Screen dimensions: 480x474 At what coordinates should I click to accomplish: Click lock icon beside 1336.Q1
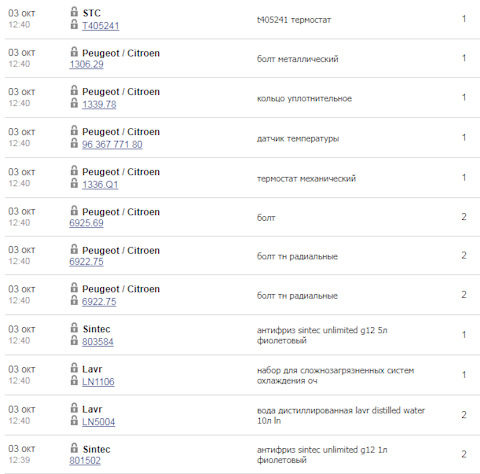pyautogui.click(x=74, y=183)
